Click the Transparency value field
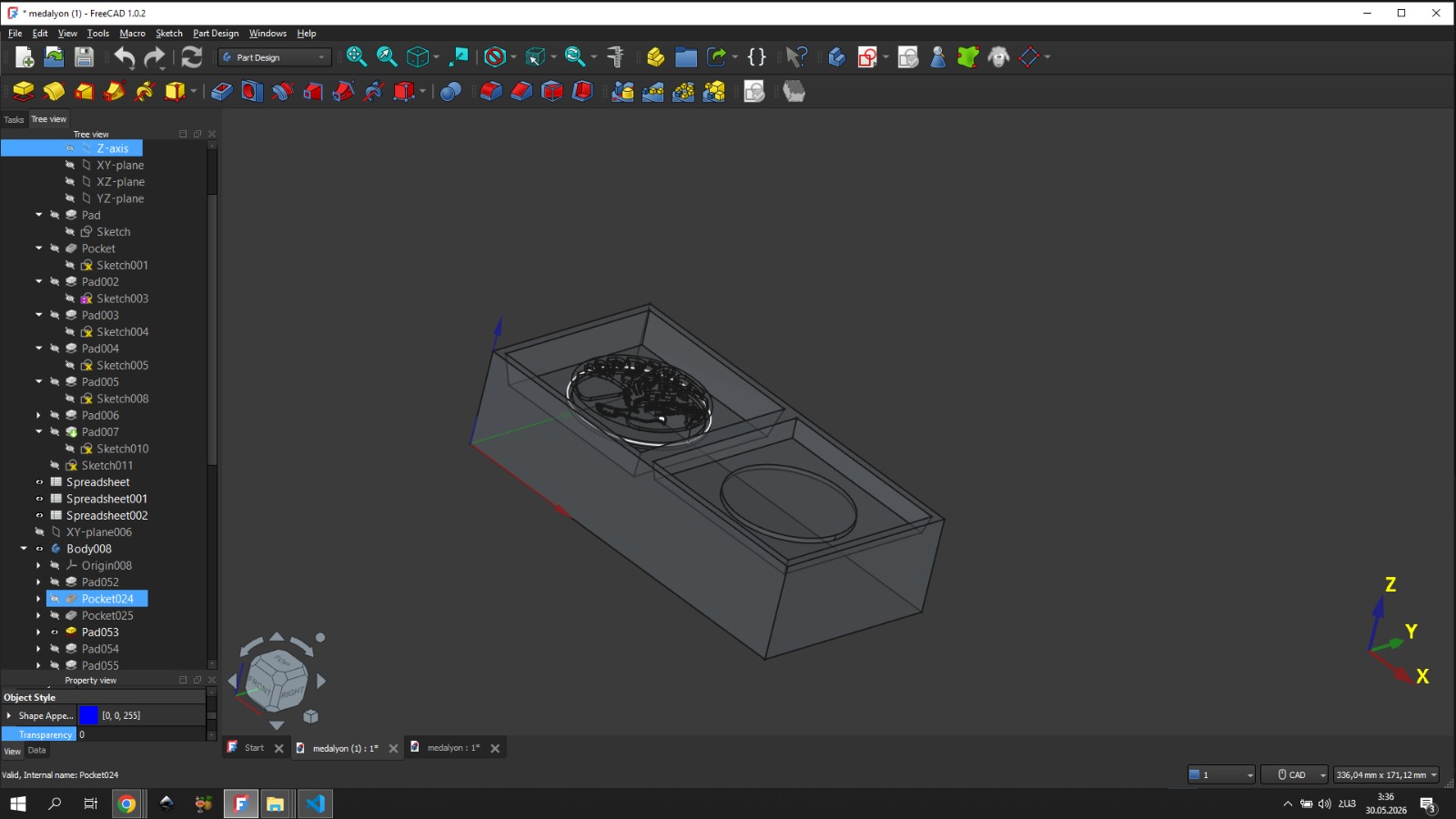 141,734
